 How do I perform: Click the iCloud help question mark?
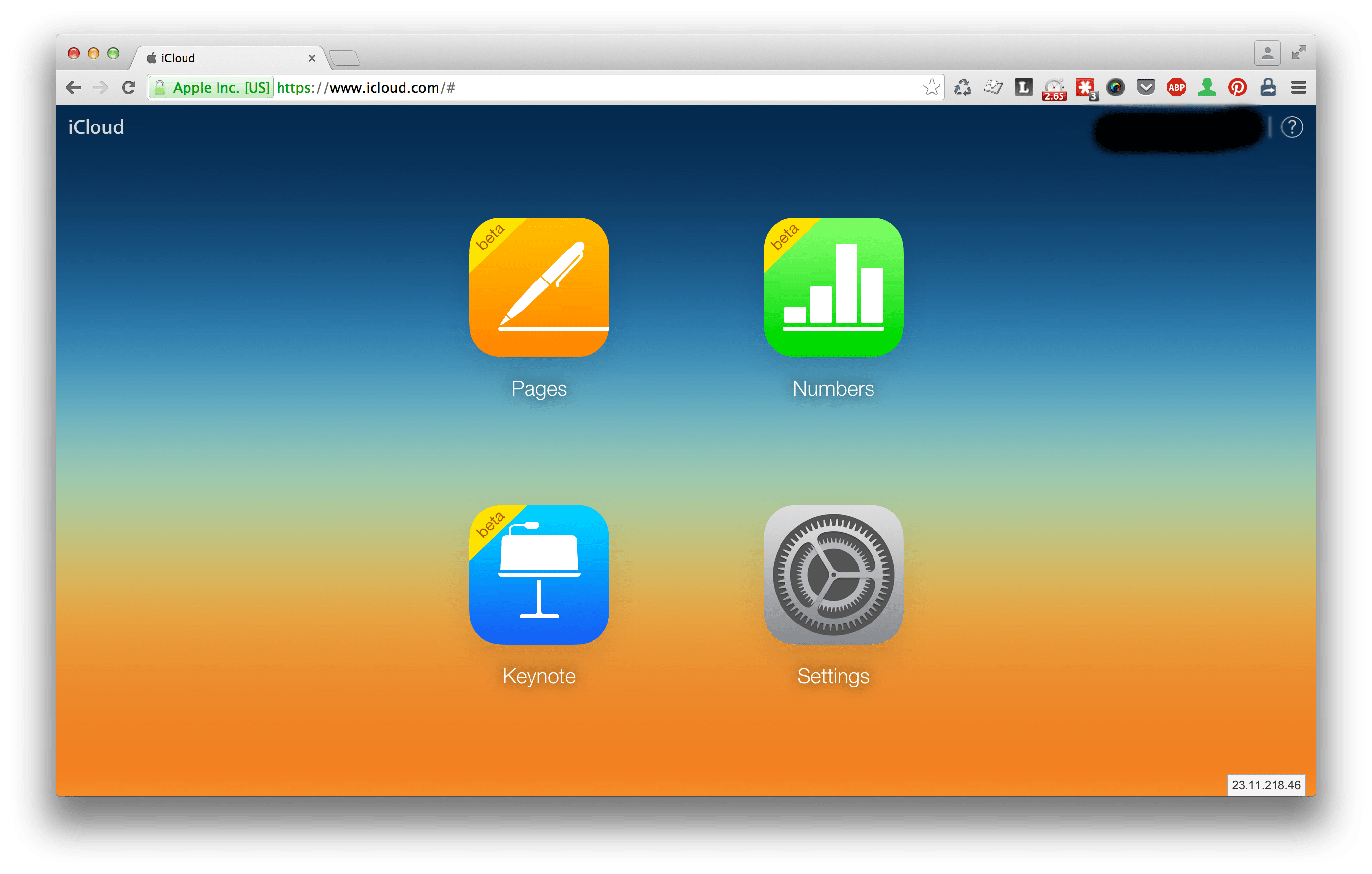point(1292,127)
